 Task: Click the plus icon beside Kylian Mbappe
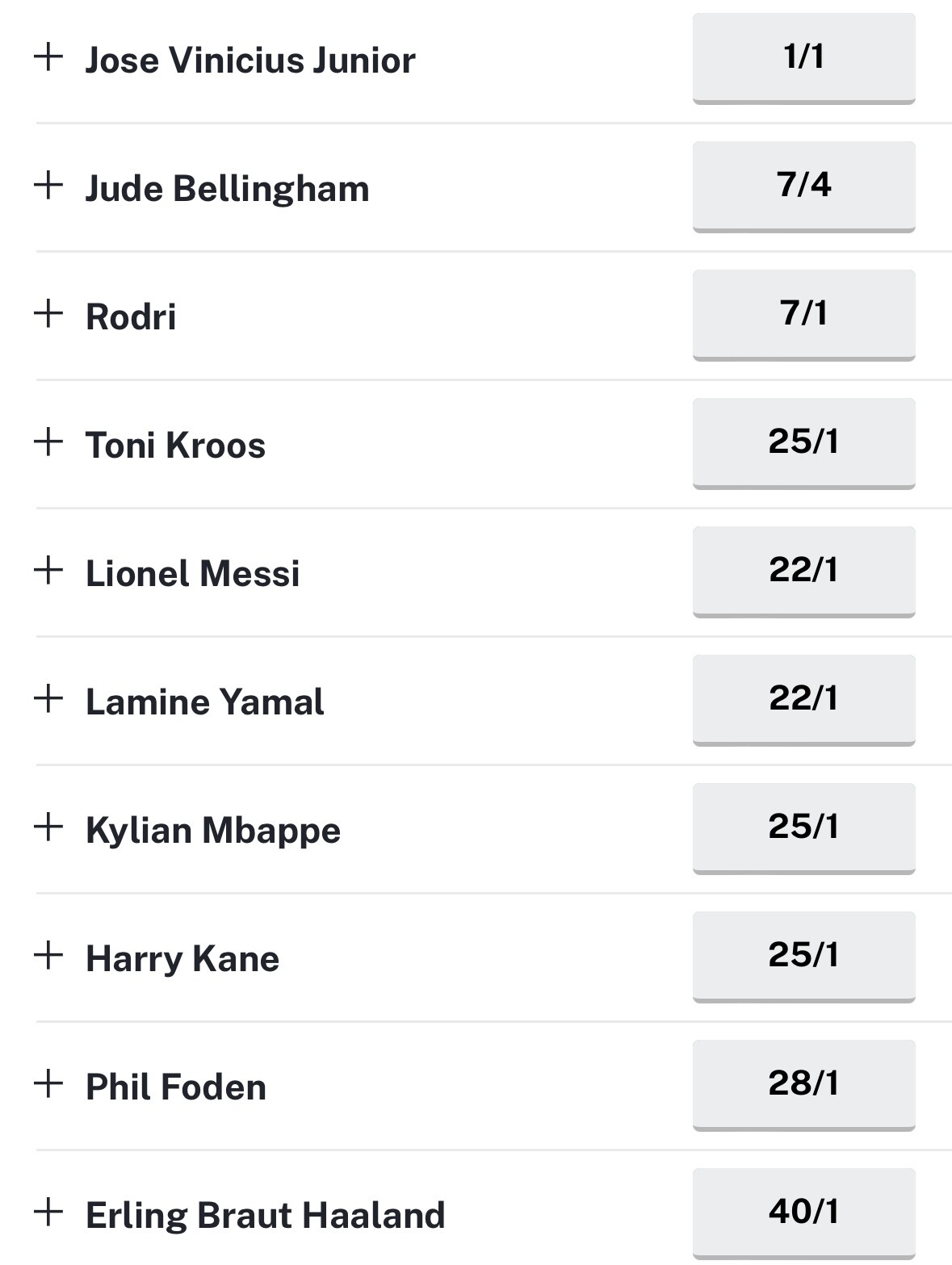[48, 827]
